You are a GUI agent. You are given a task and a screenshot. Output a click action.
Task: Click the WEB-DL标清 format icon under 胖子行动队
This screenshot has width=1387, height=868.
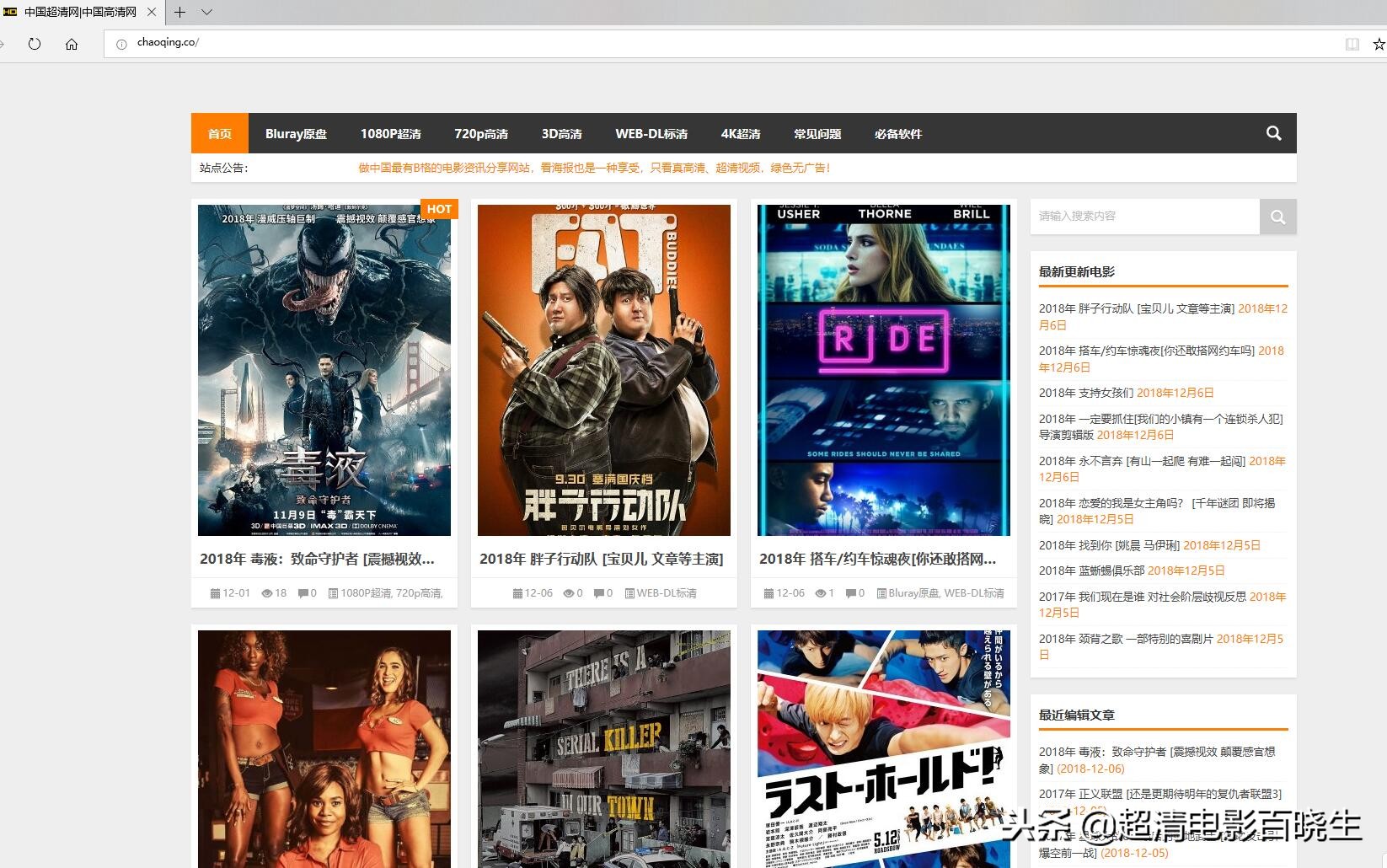(630, 593)
